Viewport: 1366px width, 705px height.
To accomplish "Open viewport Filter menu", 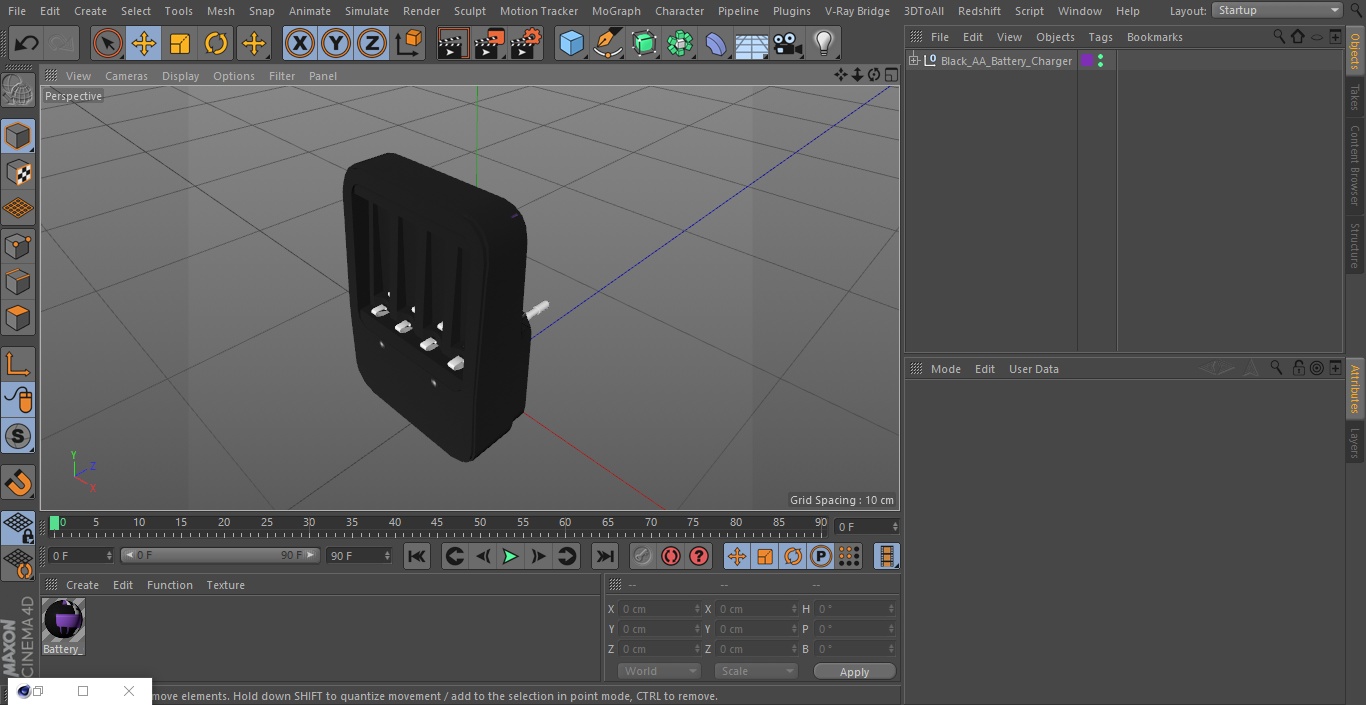I will point(282,76).
